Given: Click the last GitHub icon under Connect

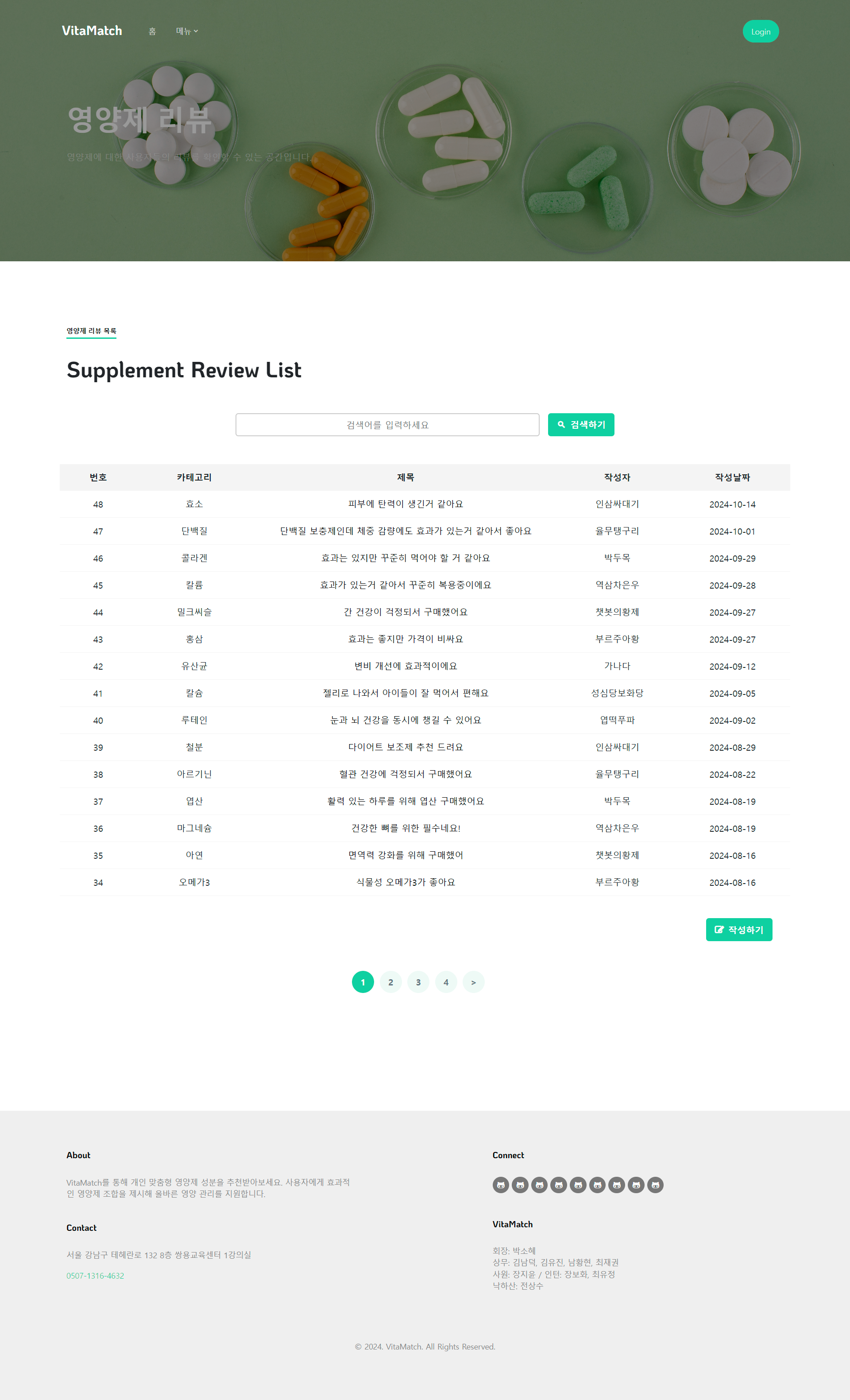Looking at the screenshot, I should pyautogui.click(x=655, y=1185).
